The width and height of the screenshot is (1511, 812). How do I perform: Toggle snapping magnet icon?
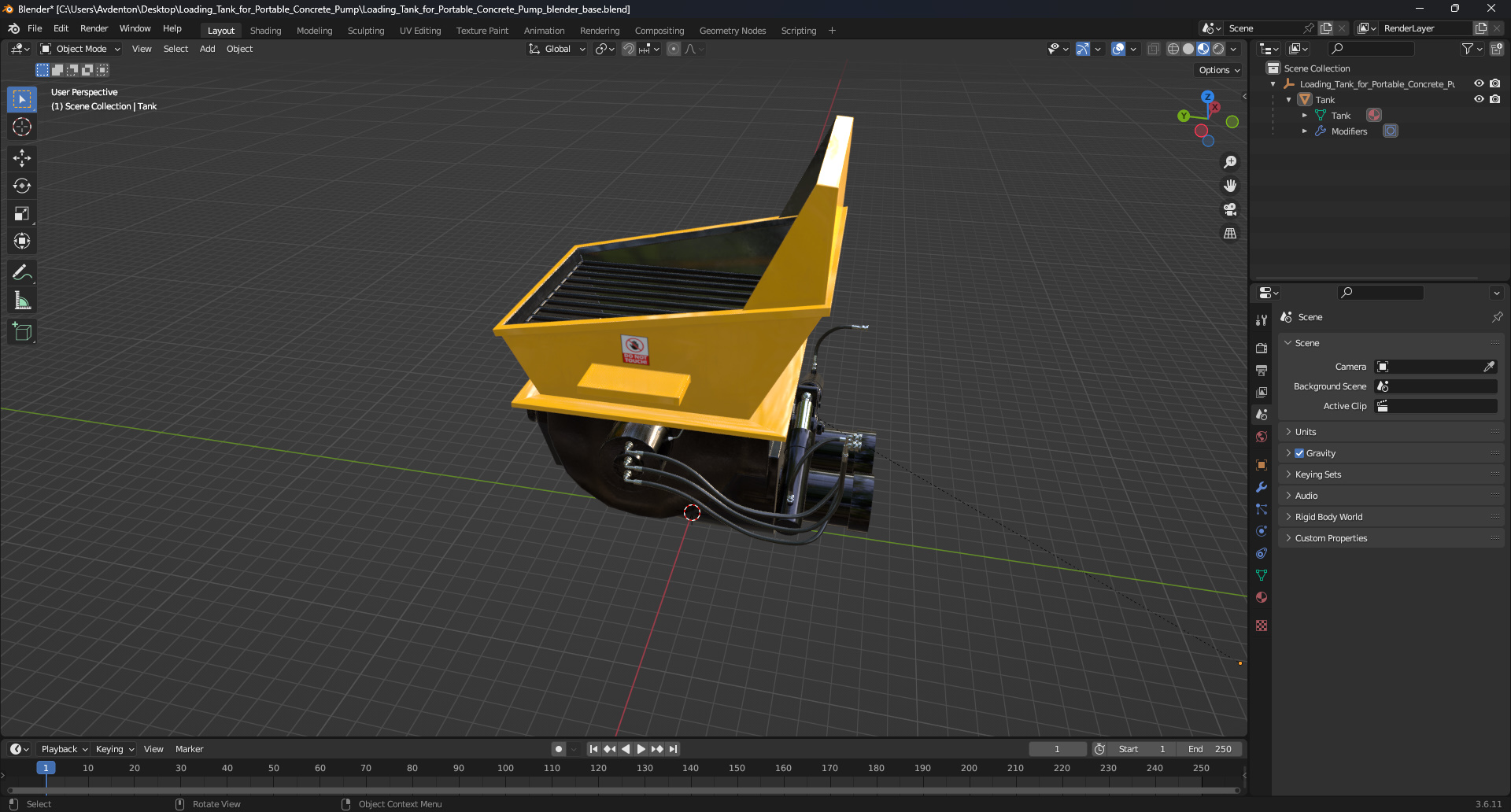(628, 49)
